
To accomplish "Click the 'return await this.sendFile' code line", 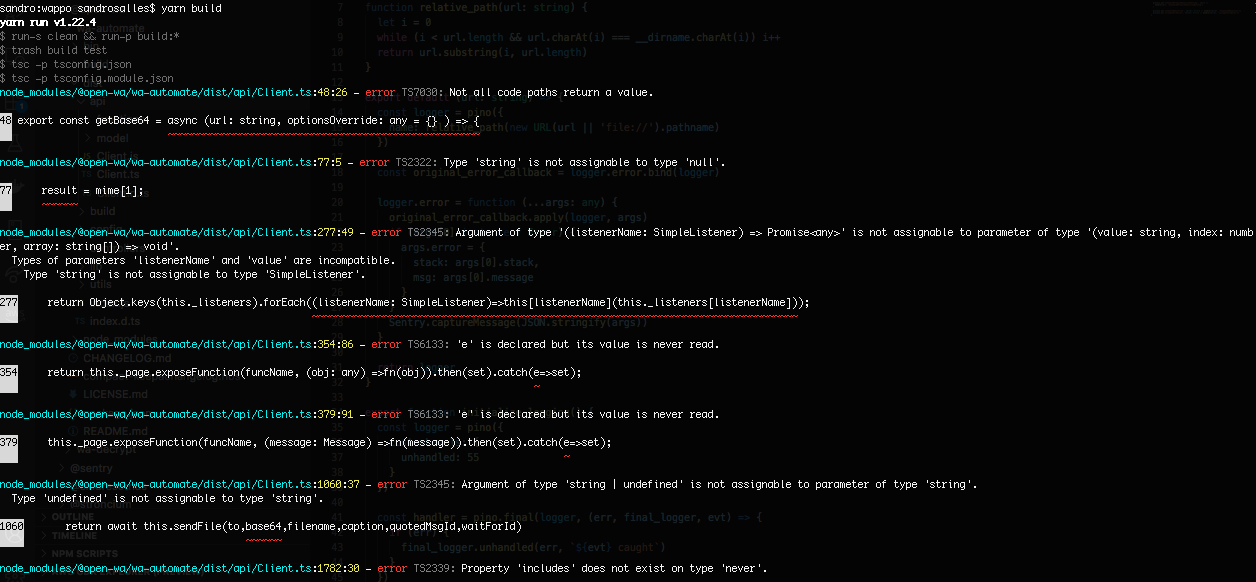I will coord(293,526).
